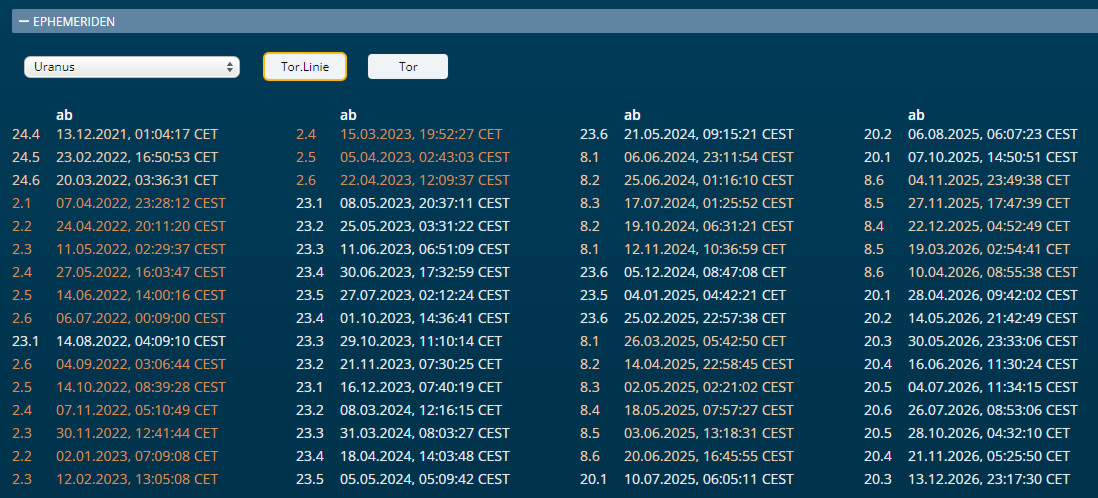Select the 13.12.2026, 23:17:30 CET entry
Image resolution: width=1098 pixels, height=498 pixels.
click(989, 479)
